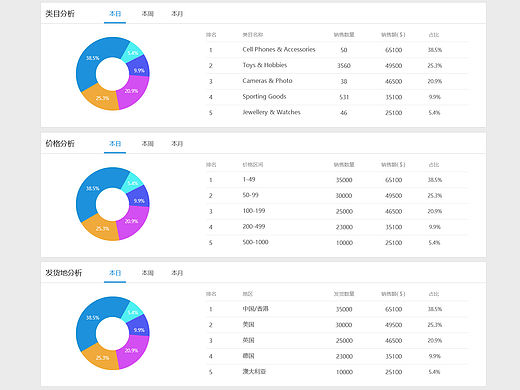Click quantity 30000 in the 美国 row

[344, 325]
